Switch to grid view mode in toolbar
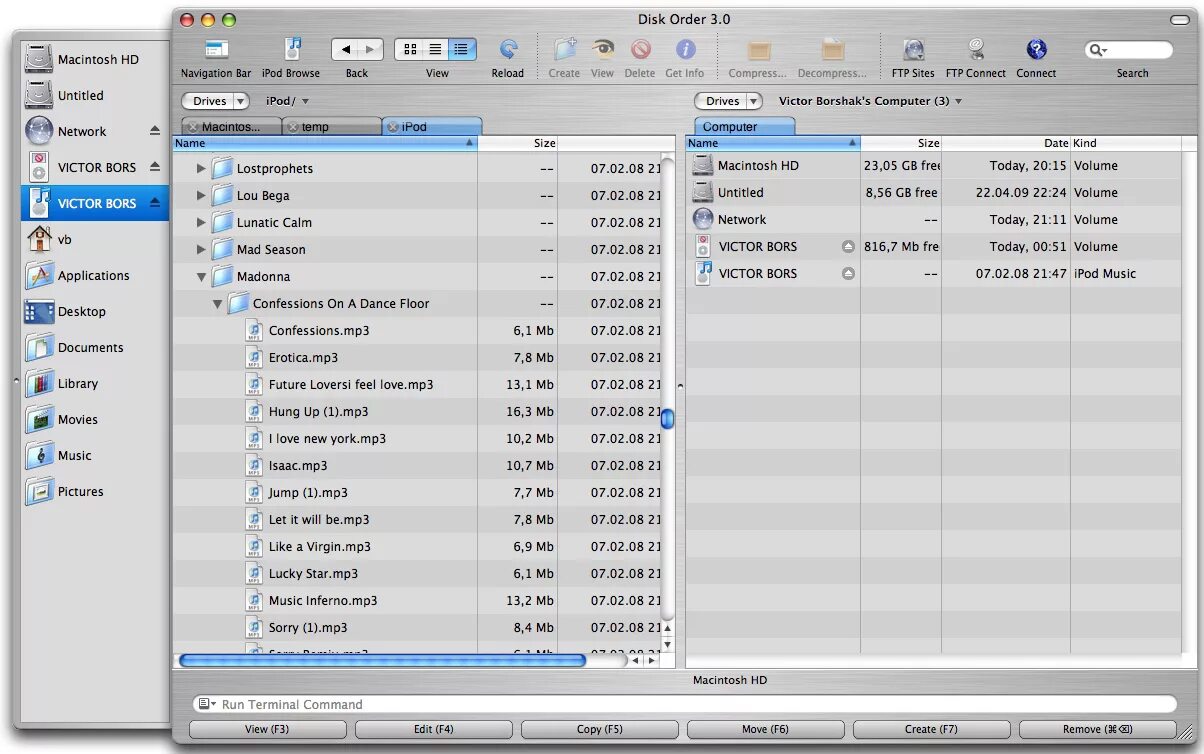 pyautogui.click(x=410, y=48)
